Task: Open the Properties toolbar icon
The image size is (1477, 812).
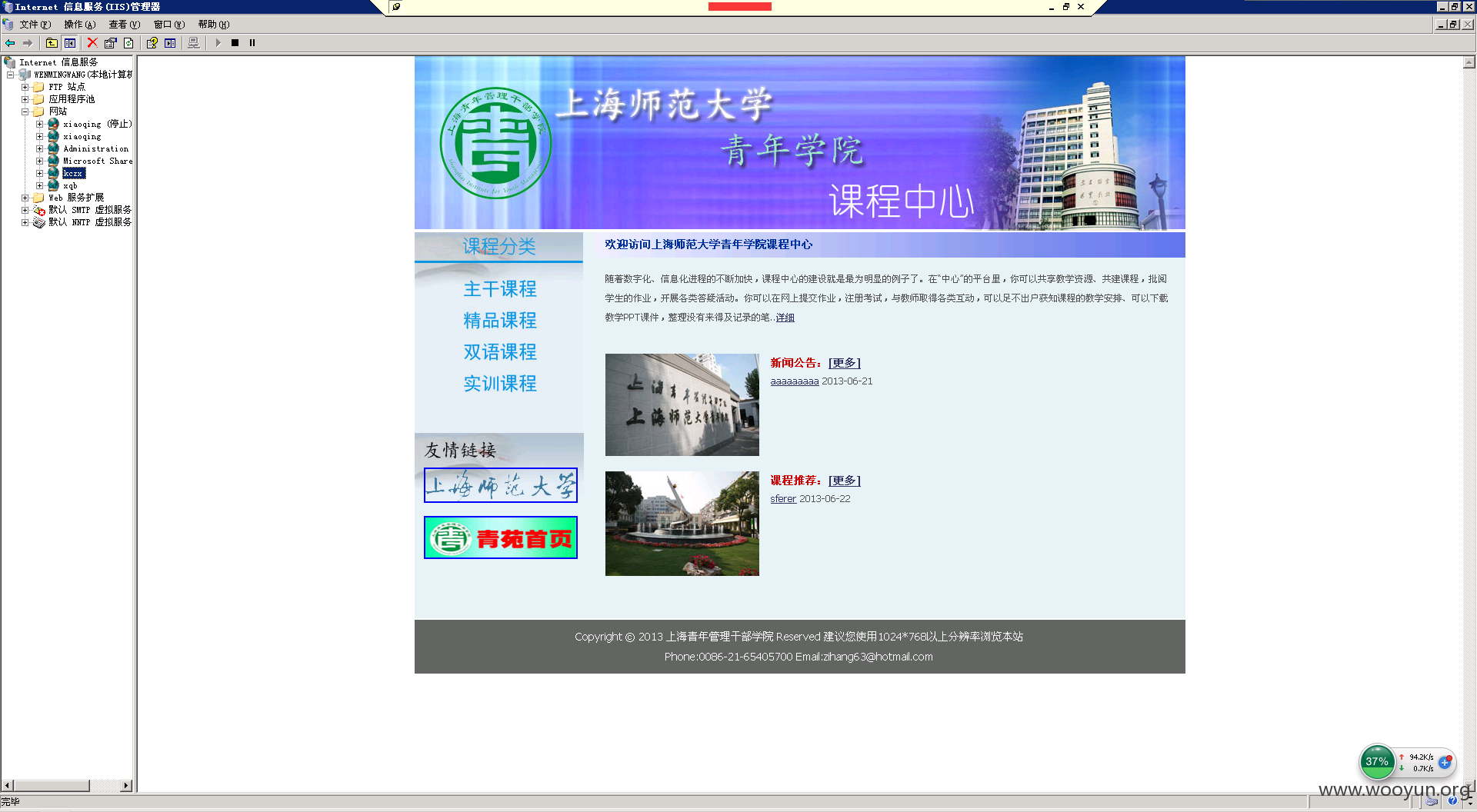Action: 111,43
